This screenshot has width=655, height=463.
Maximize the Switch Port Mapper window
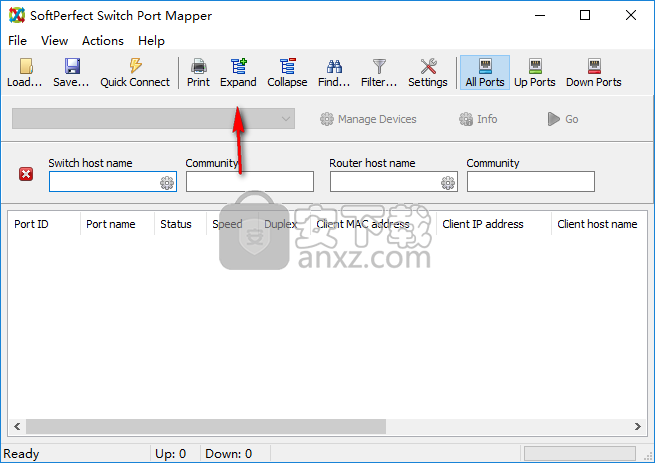tap(585, 15)
